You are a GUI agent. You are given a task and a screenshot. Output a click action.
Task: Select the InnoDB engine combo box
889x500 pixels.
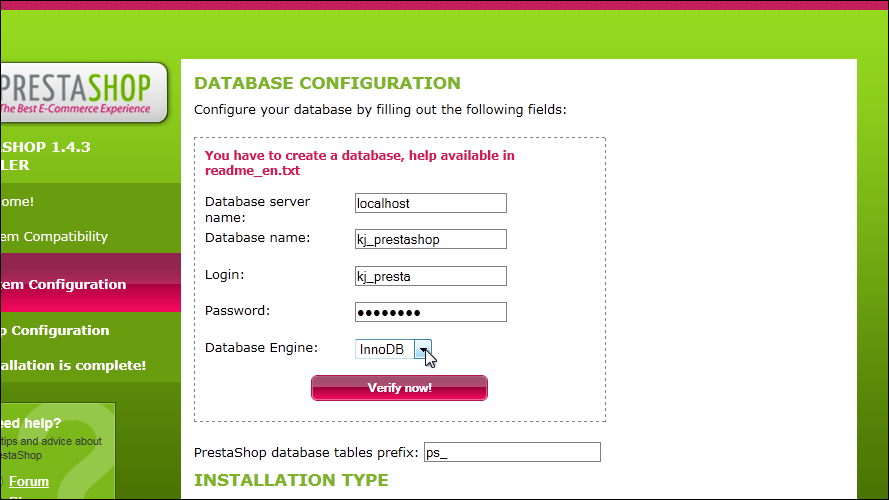coord(393,349)
